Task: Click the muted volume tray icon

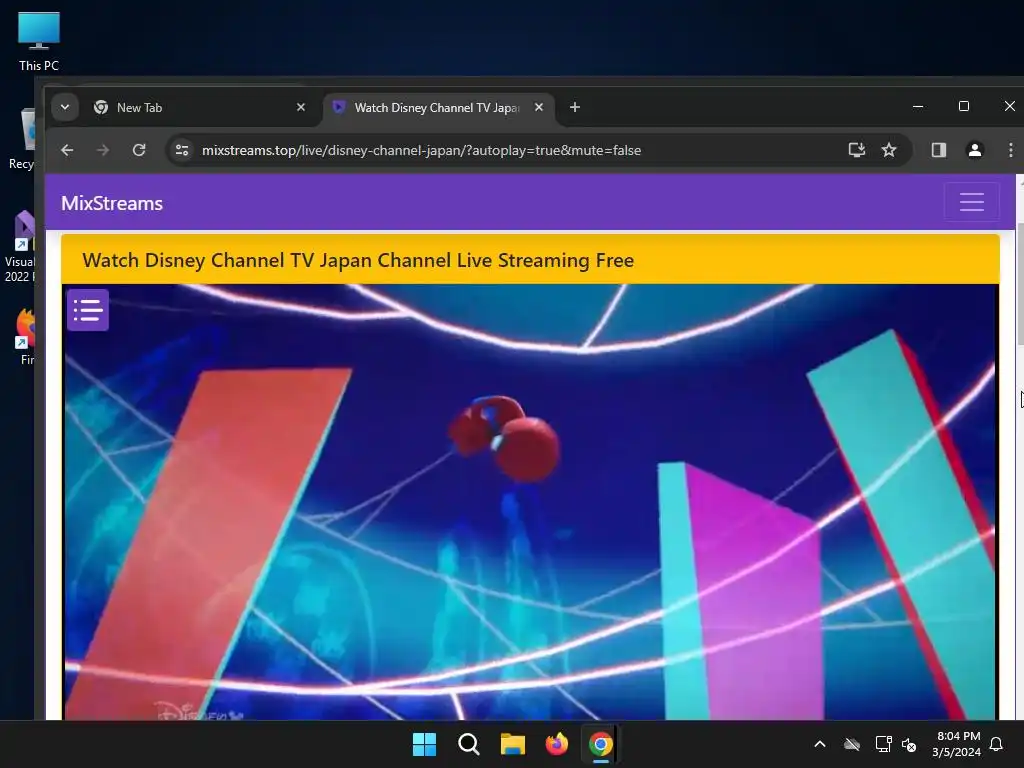Action: pyautogui.click(x=909, y=744)
